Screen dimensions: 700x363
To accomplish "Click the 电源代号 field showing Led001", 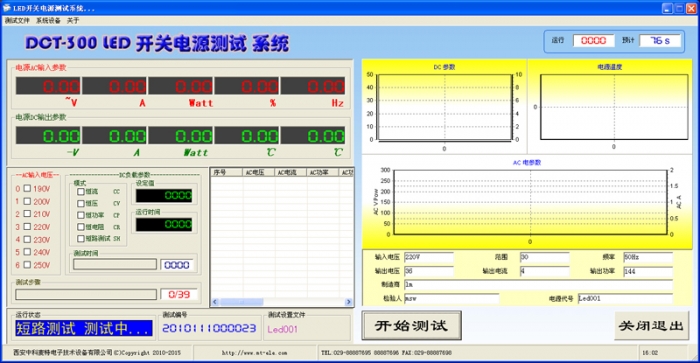I will (x=625, y=299).
